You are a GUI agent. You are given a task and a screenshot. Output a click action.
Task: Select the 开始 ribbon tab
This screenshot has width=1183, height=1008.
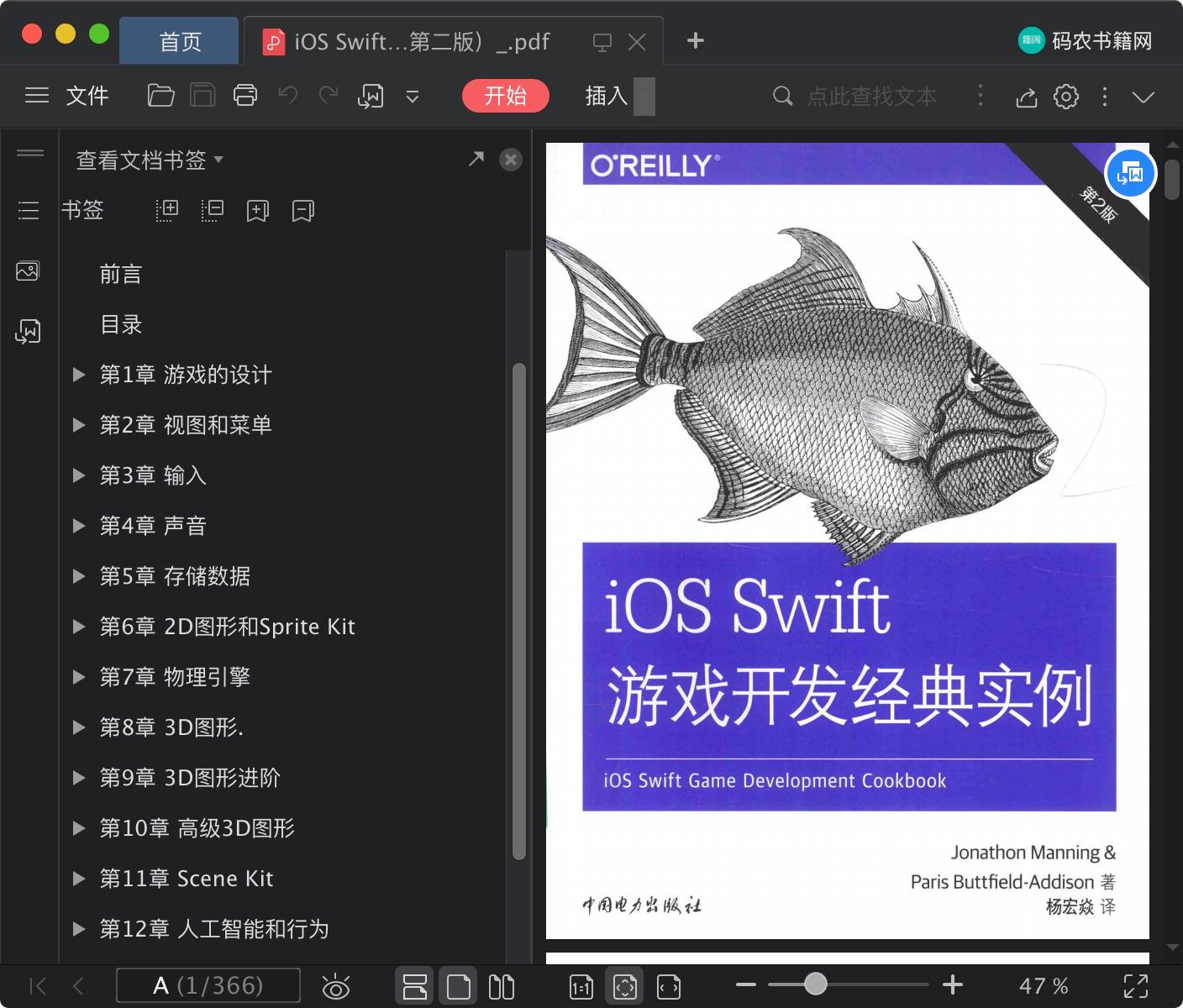506,96
